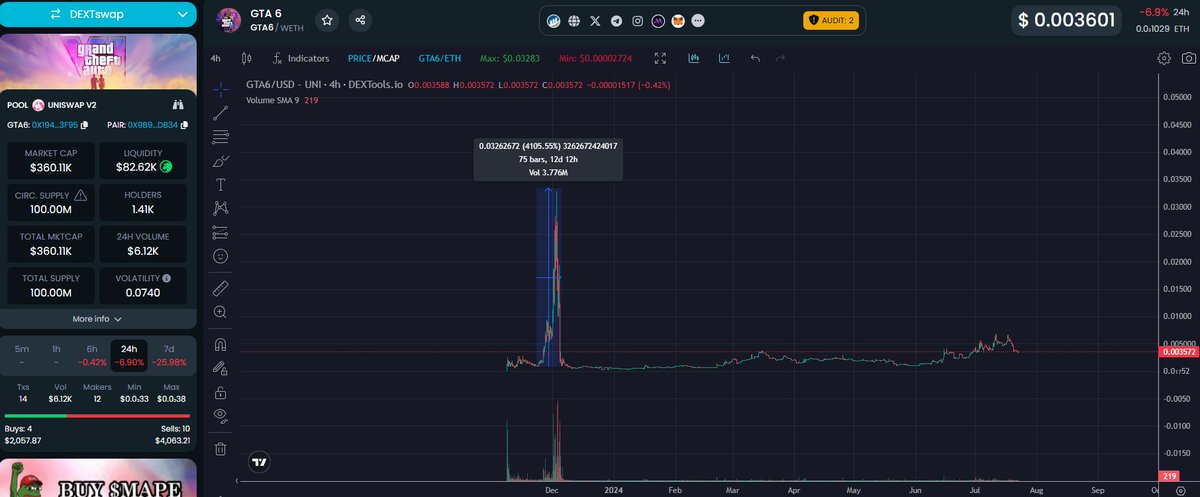Open the Telegram social link
The image size is (1200, 497).
pos(616,20)
